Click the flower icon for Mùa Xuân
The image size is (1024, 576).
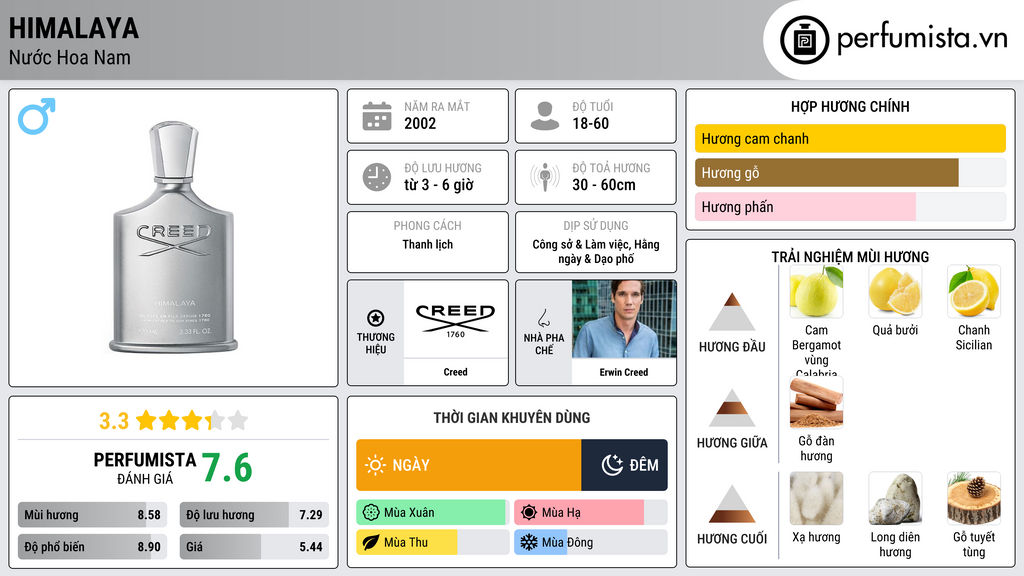pos(371,513)
